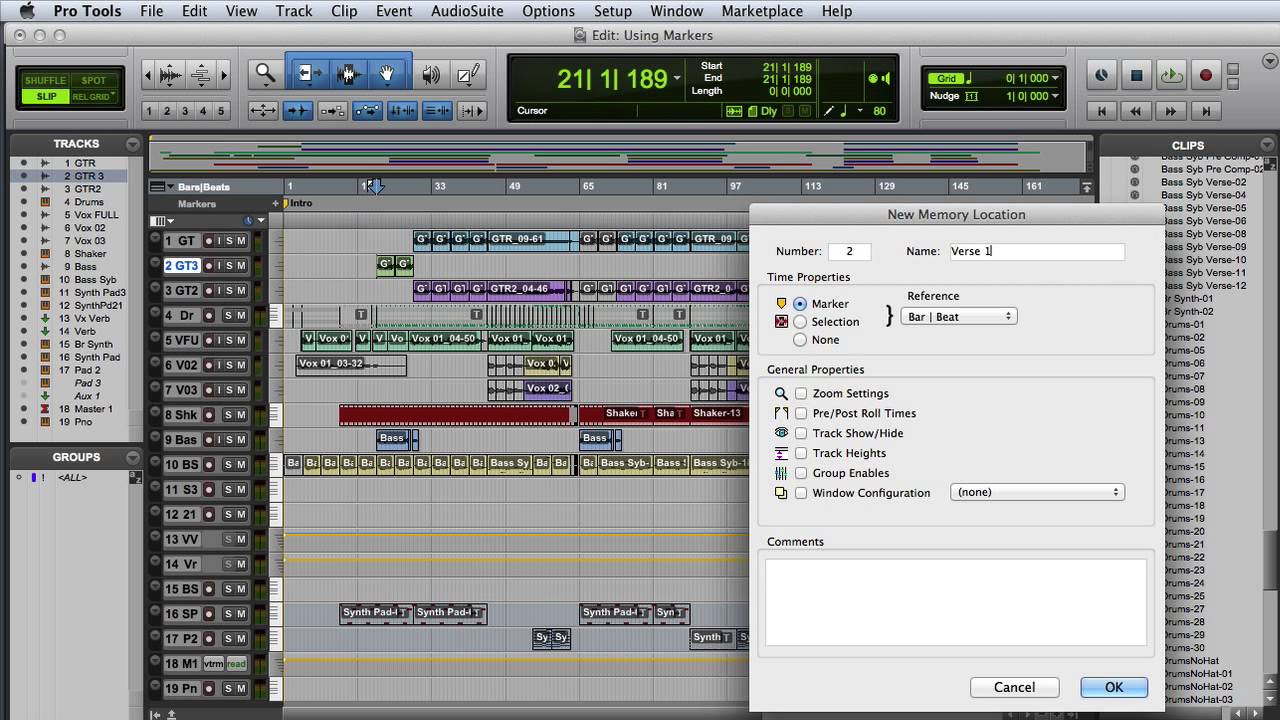Open the main counter format dropdown
This screenshot has width=1280, height=720.
(x=677, y=79)
